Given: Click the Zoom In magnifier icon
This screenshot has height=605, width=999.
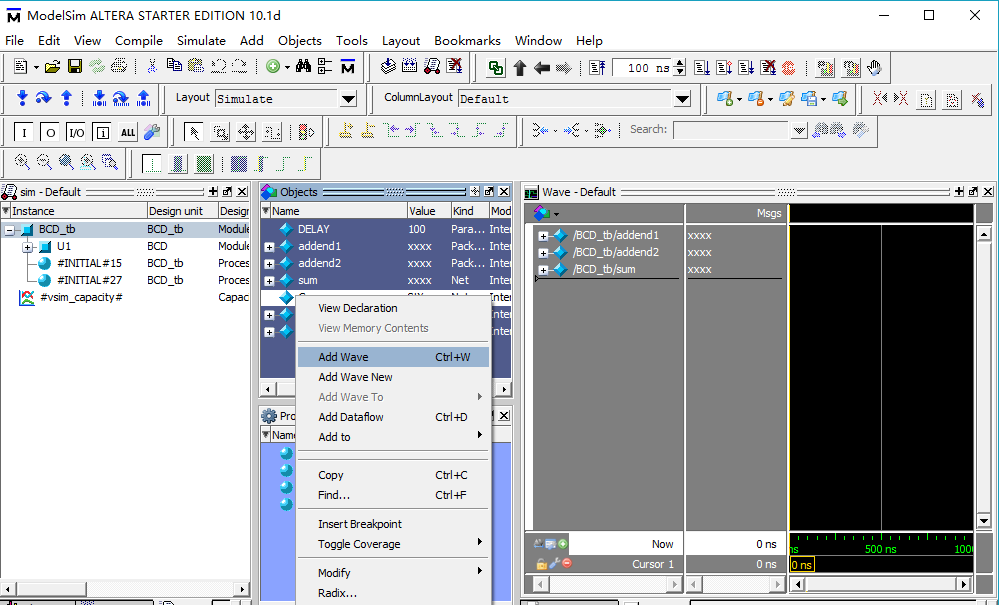Looking at the screenshot, I should coord(22,162).
